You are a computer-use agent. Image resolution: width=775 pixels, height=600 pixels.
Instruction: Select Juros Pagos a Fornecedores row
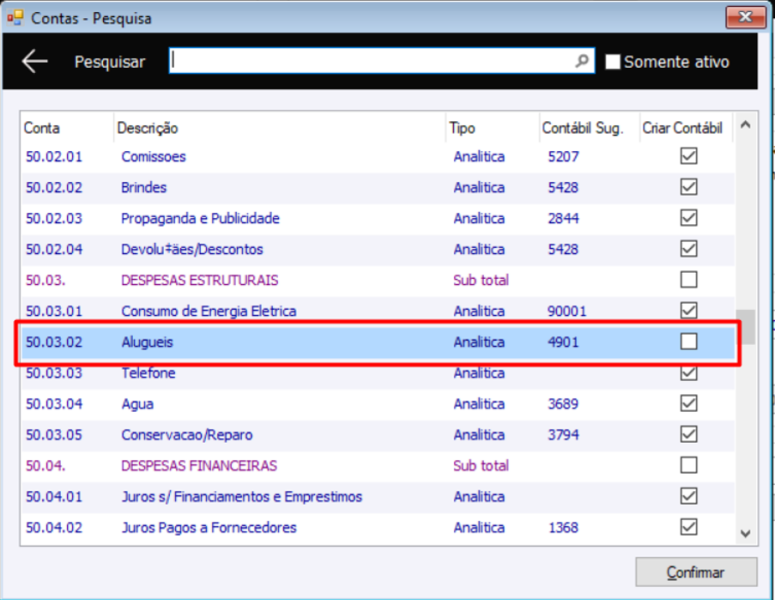tap(378, 527)
